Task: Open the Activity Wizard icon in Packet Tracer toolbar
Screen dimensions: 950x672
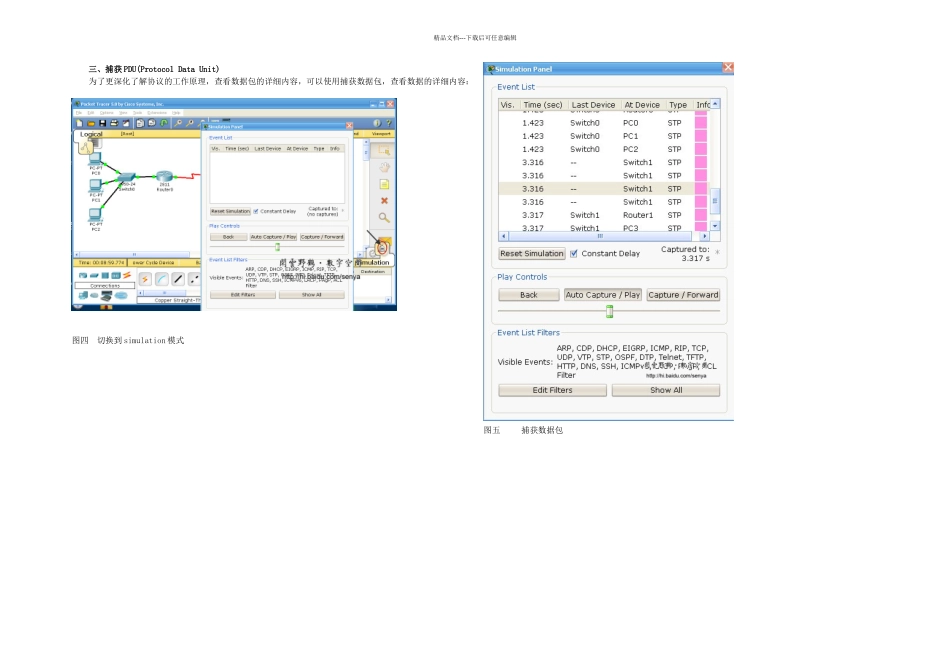Action: pos(126,123)
